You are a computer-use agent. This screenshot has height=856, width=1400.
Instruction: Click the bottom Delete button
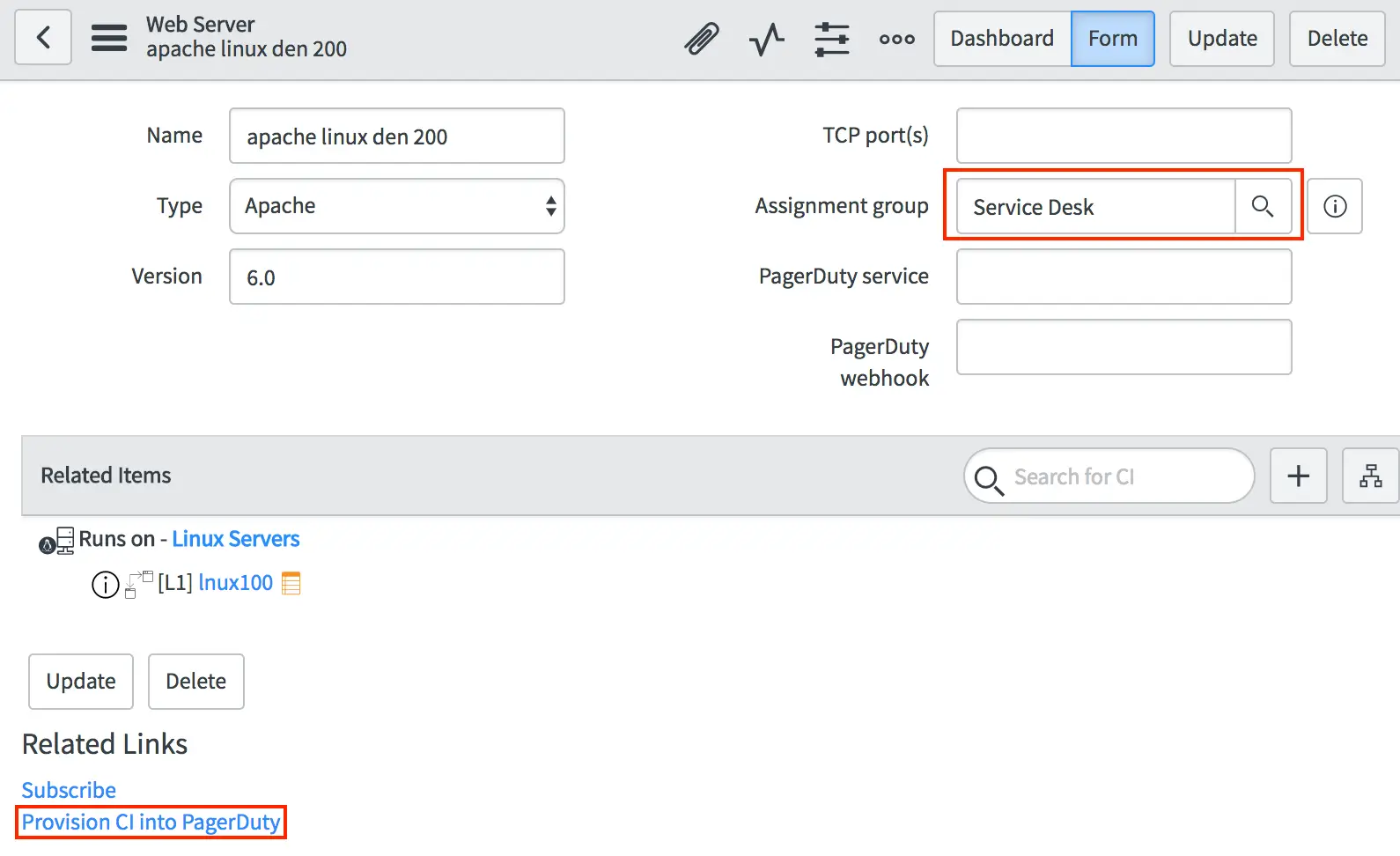196,682
